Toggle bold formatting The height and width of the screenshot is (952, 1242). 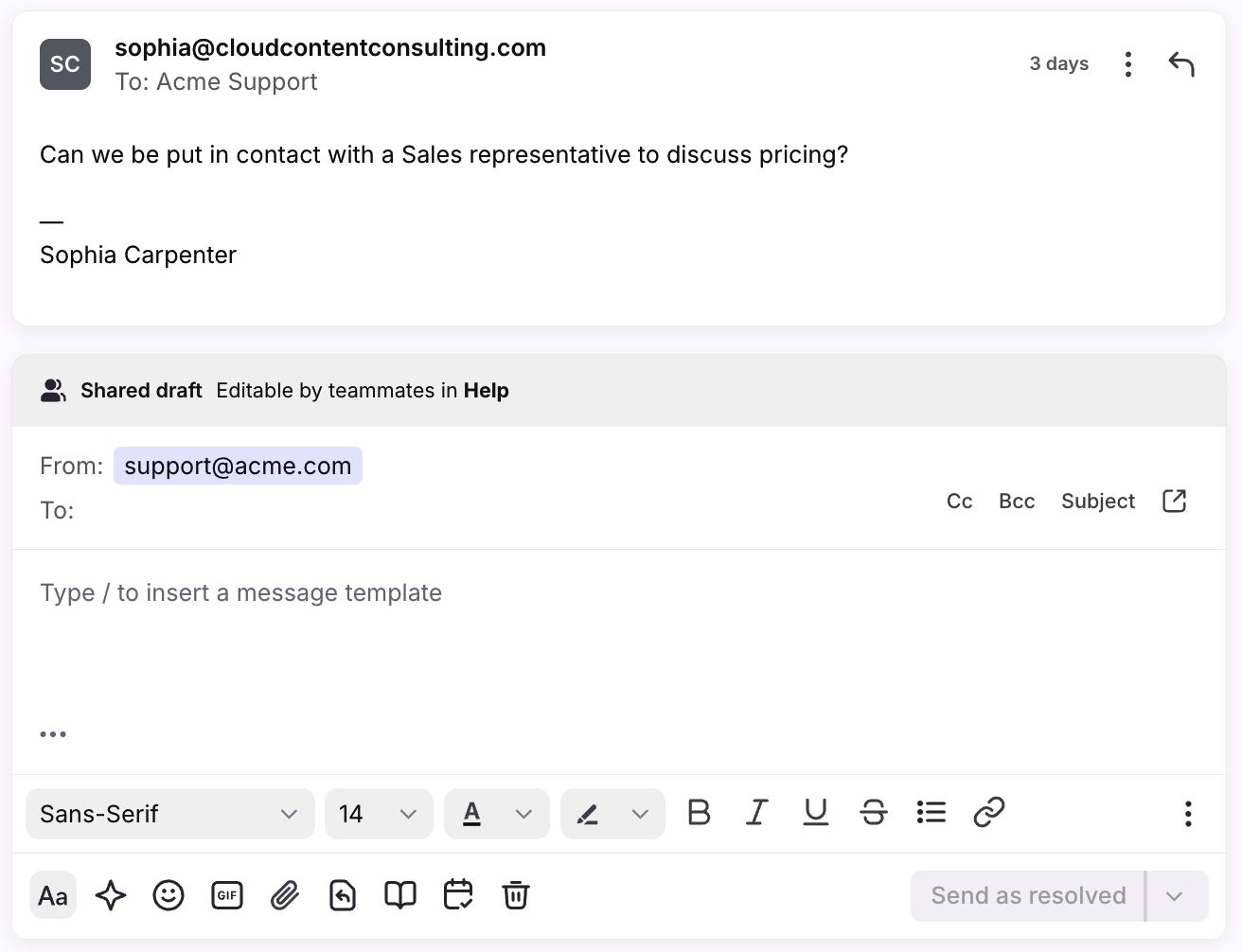(699, 813)
